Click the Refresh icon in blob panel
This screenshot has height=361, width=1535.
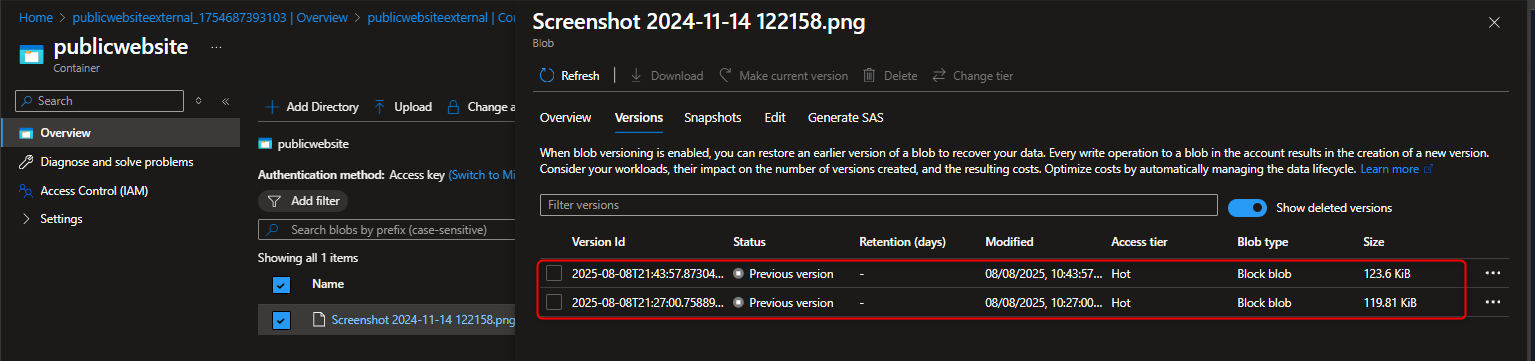(547, 75)
